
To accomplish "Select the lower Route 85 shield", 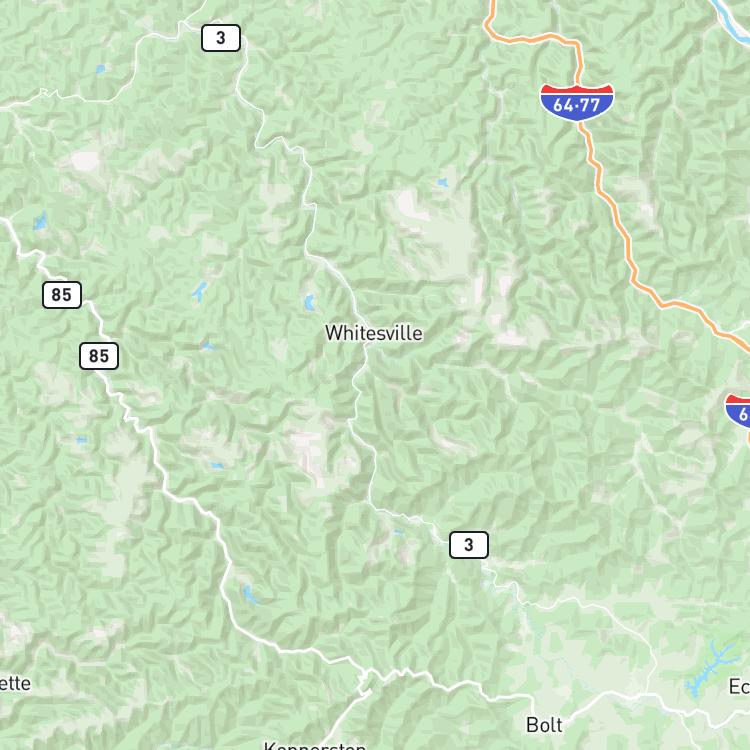I will 99,356.
